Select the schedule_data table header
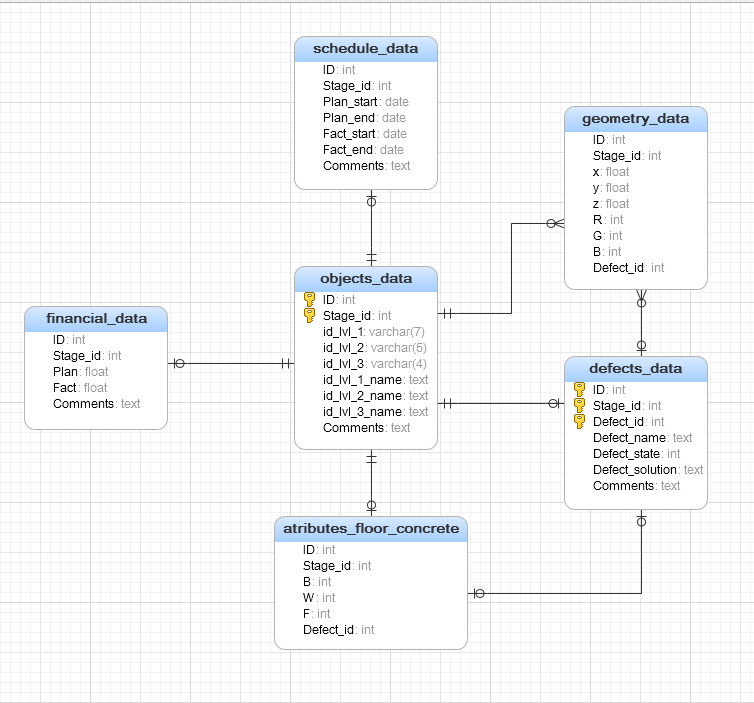 (x=365, y=49)
